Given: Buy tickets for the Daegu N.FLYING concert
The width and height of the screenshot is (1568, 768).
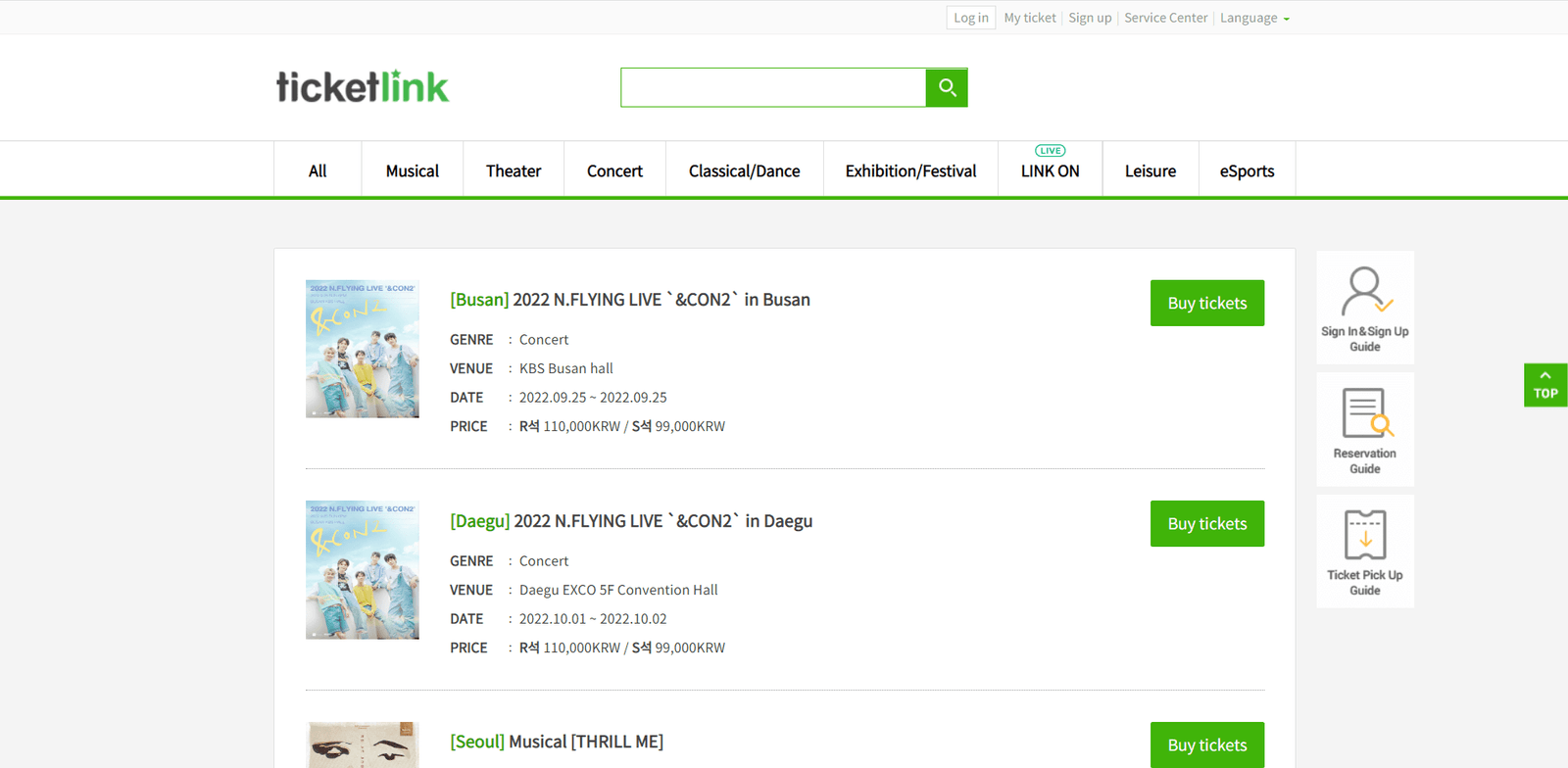Looking at the screenshot, I should click(x=1206, y=524).
